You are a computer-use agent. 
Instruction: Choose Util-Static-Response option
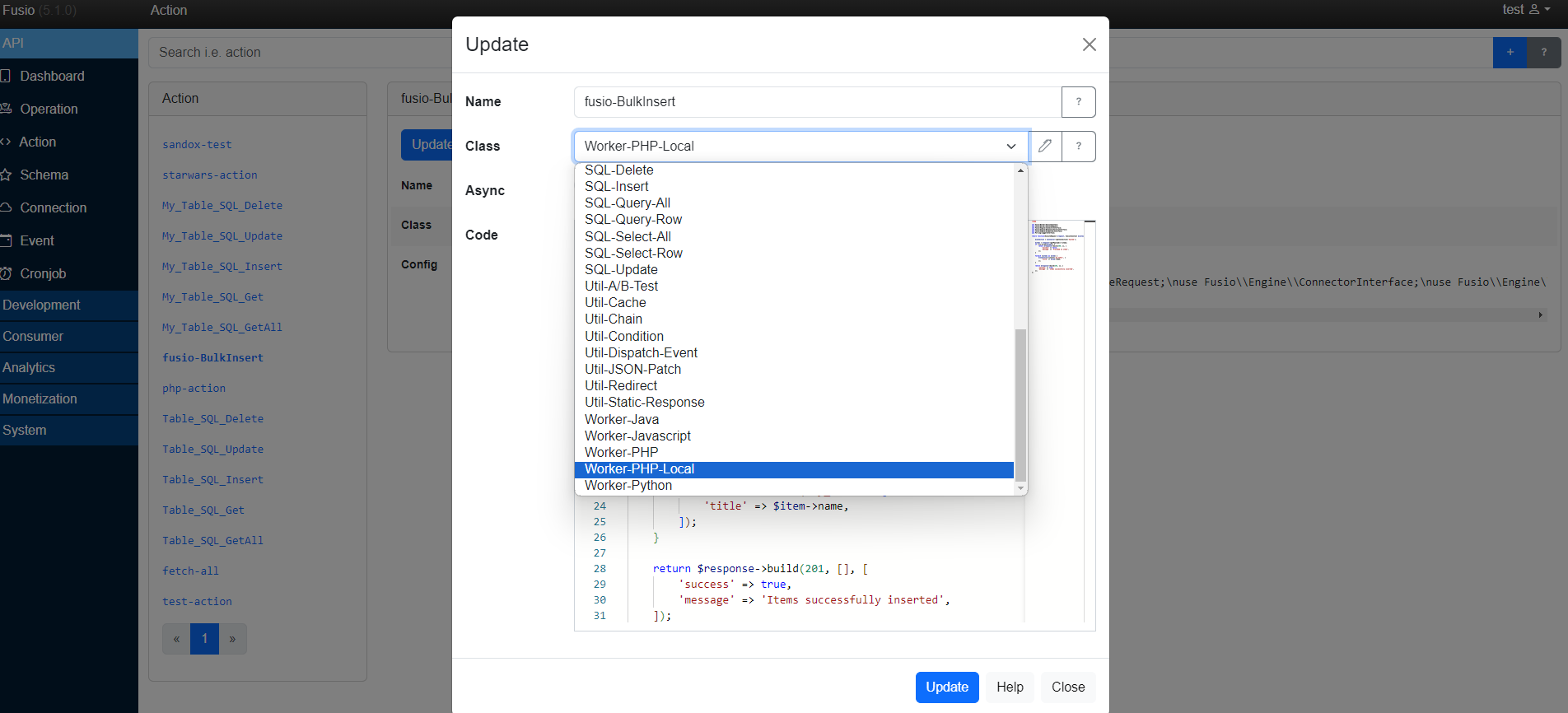794,402
